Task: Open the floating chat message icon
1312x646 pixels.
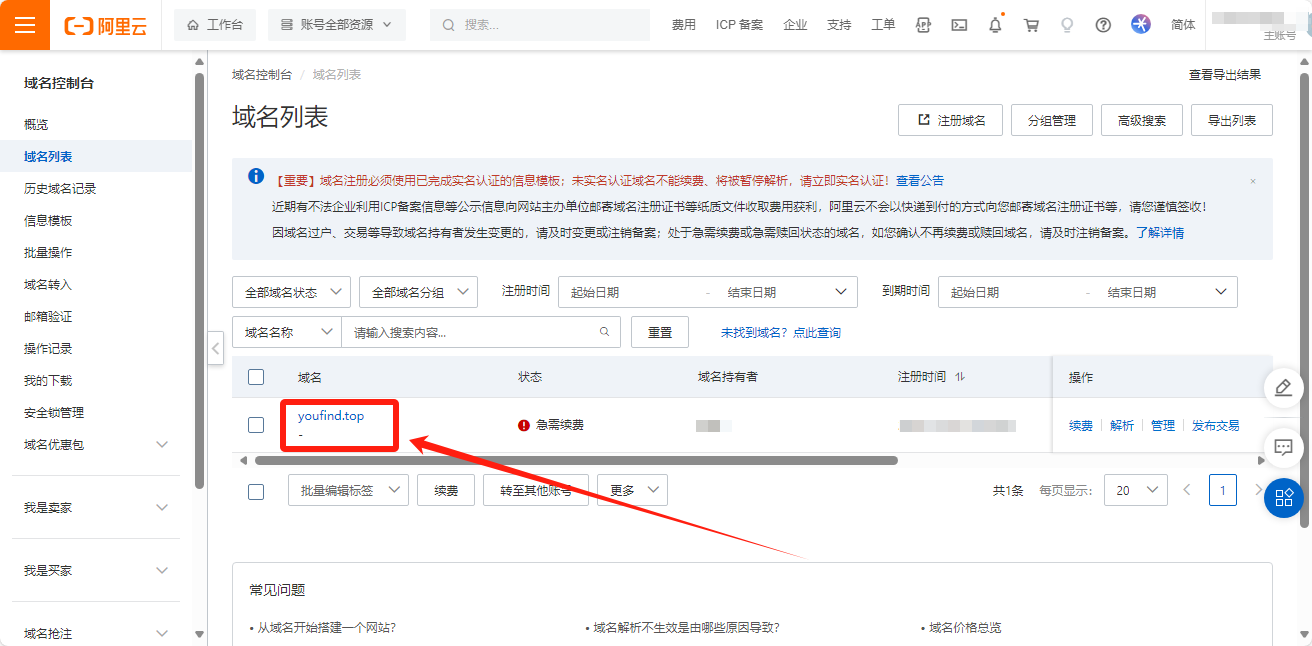Action: (1283, 446)
